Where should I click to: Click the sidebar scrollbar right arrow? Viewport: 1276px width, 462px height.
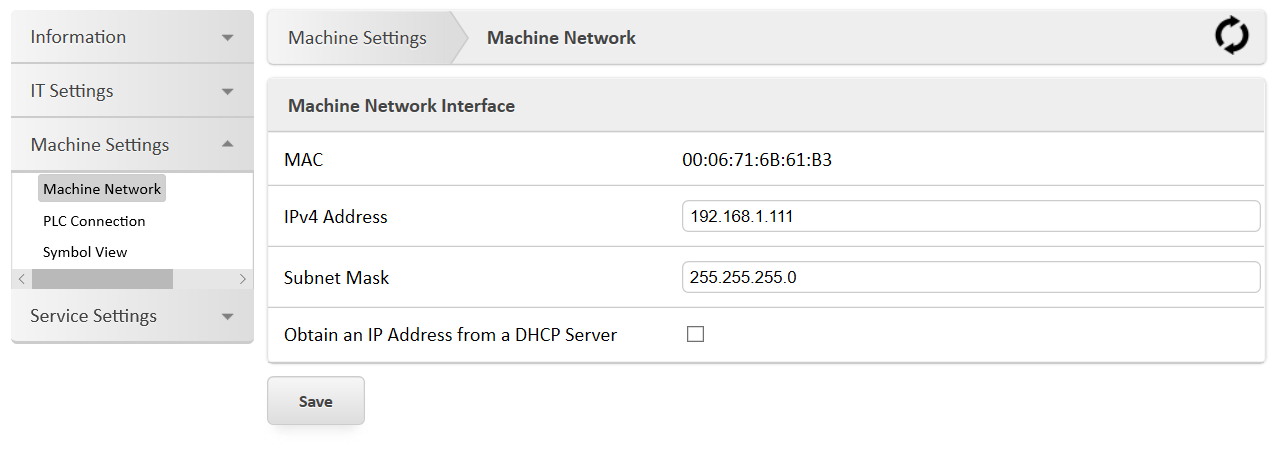tap(242, 279)
